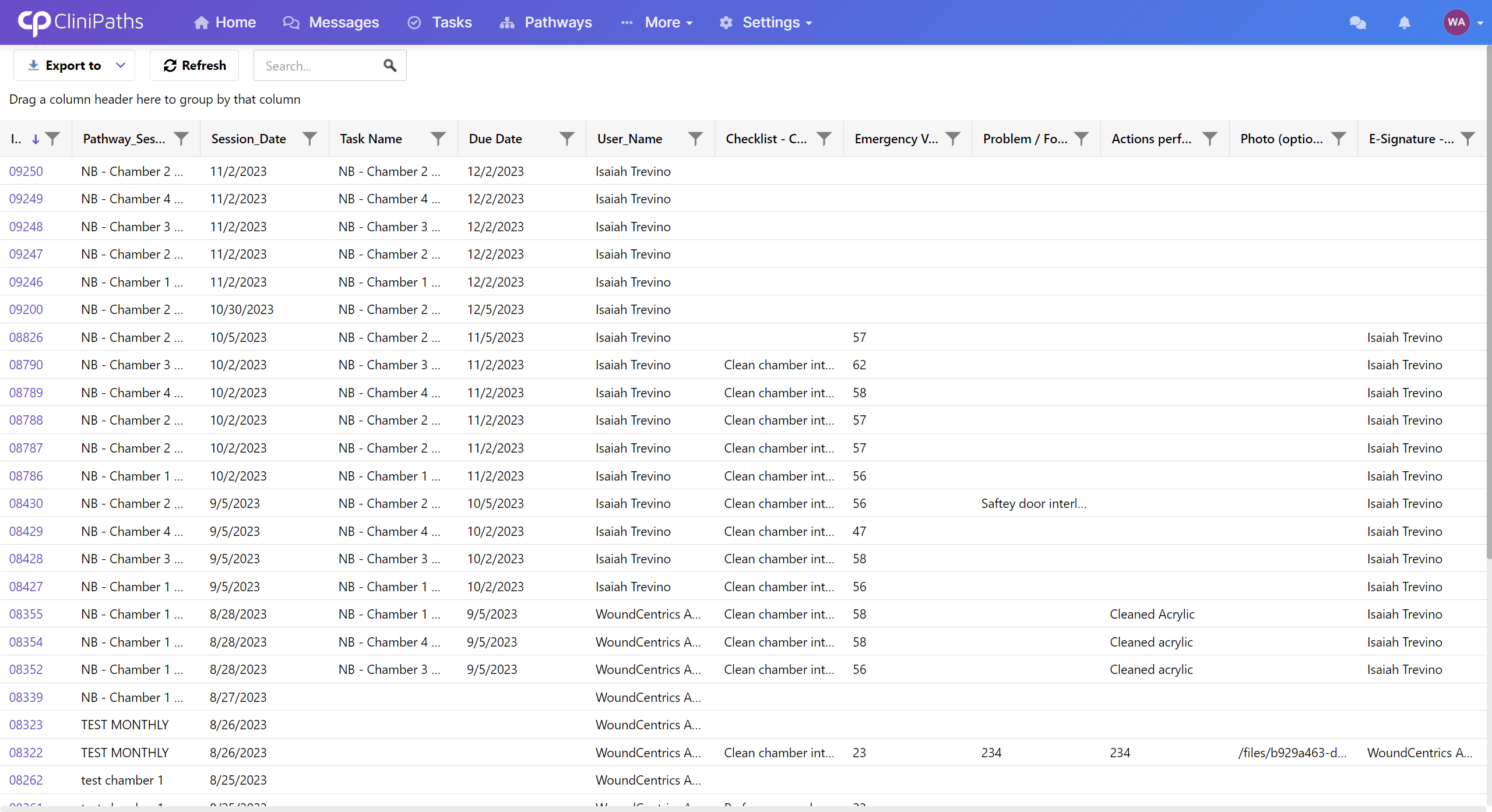1492x812 pixels.
Task: Open Pathways page
Action: (546, 23)
